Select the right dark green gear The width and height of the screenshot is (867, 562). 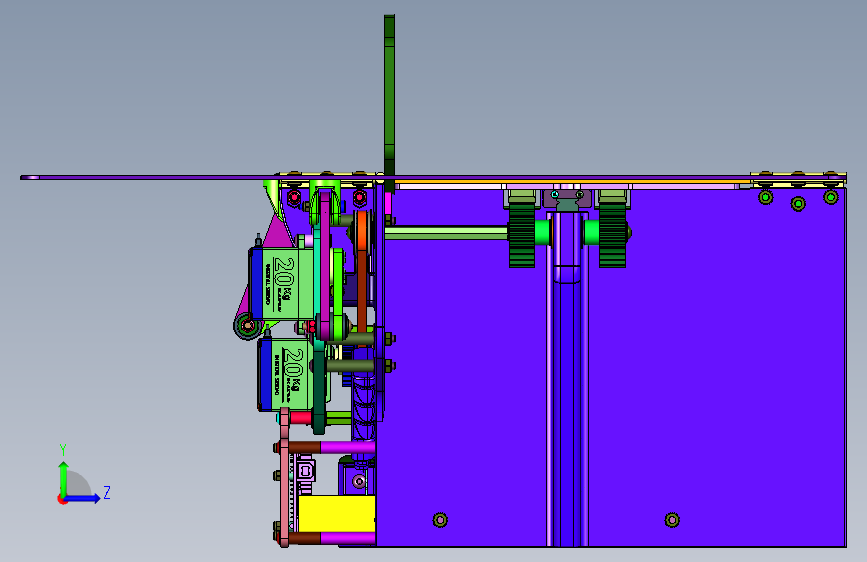pos(612,235)
